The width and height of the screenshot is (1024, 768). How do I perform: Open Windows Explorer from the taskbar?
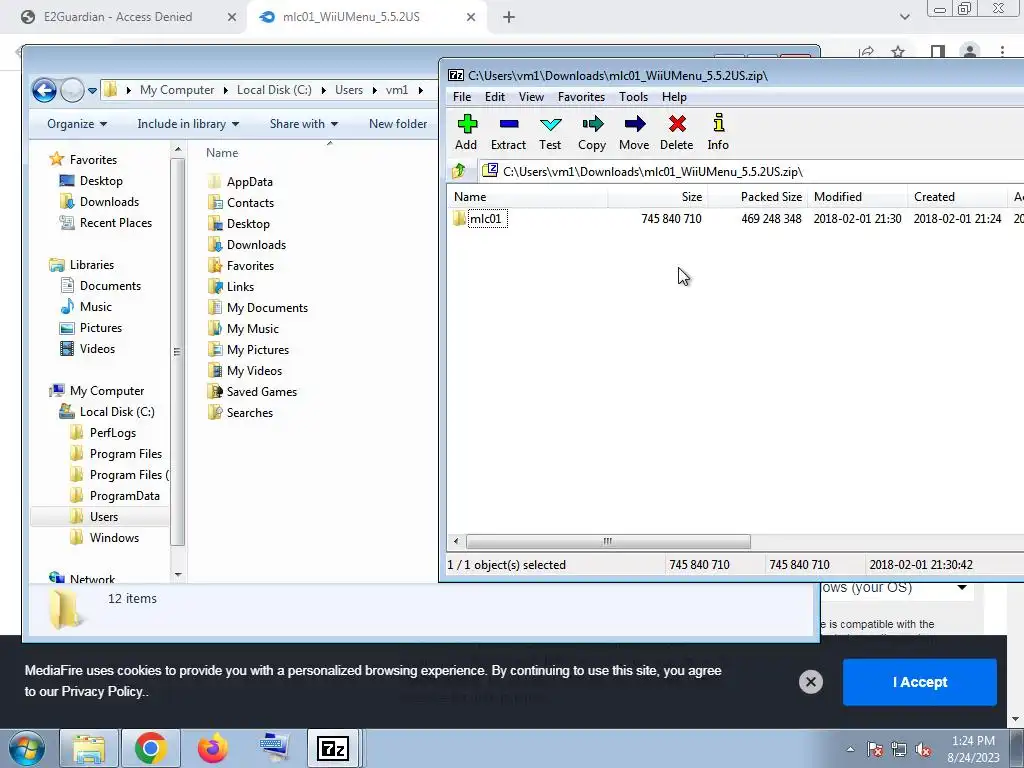coord(88,748)
